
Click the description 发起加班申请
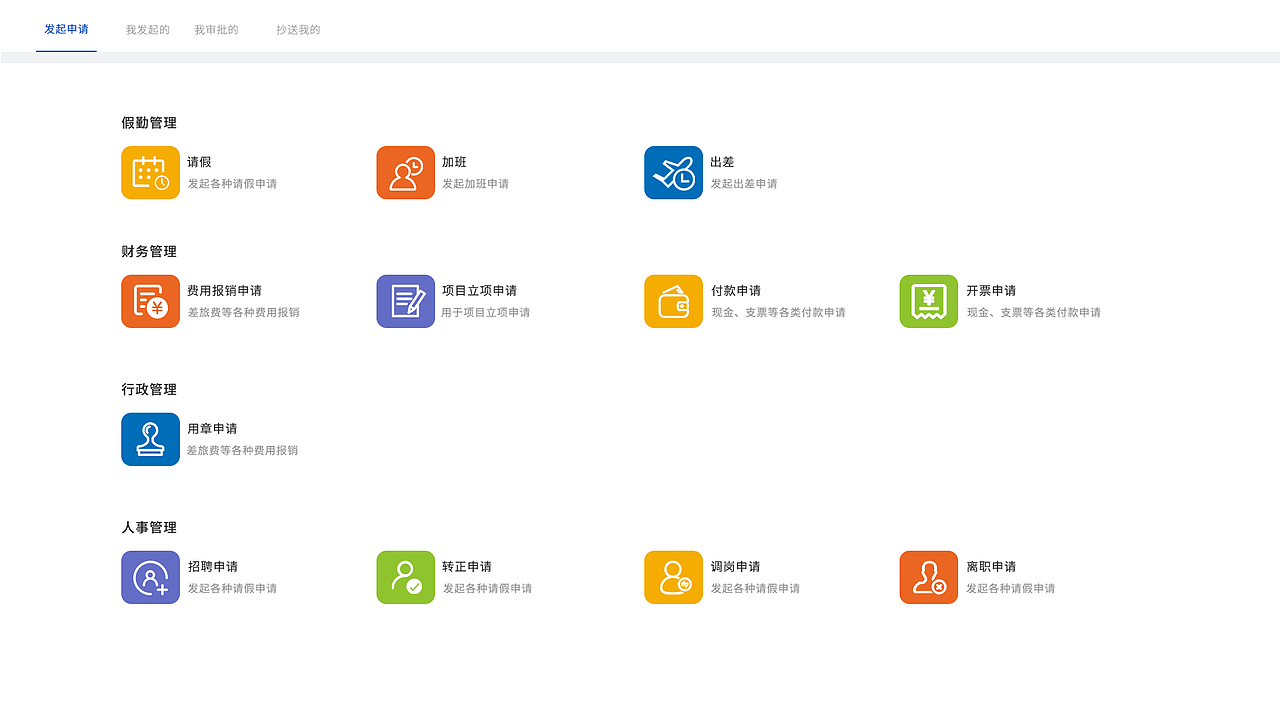click(475, 184)
